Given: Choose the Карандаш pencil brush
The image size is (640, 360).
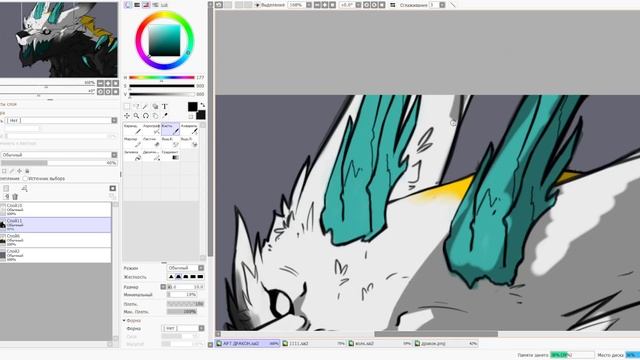Looking at the screenshot, I should (x=133, y=129).
